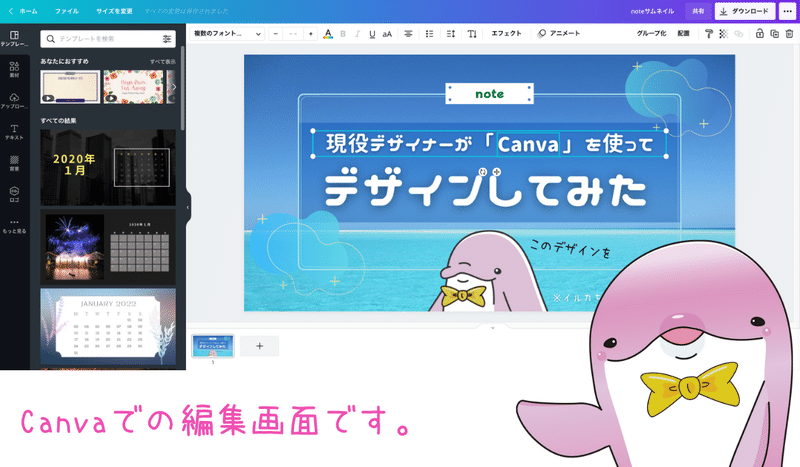Image resolution: width=800 pixels, height=467 pixels.
Task: Select the 2020年1月 calendar template
Action: tap(108, 167)
